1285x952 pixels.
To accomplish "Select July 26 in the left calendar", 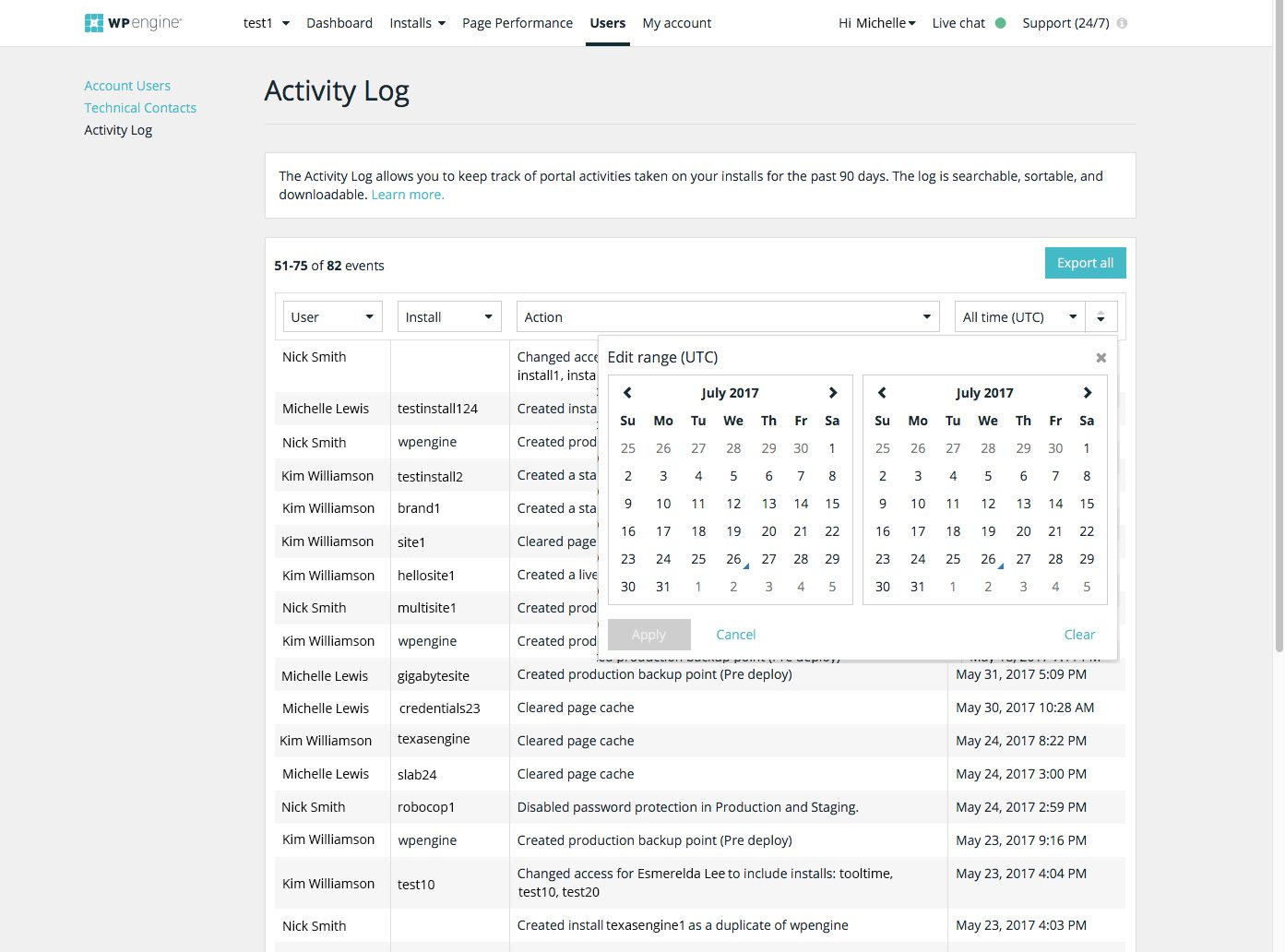I will 733,559.
